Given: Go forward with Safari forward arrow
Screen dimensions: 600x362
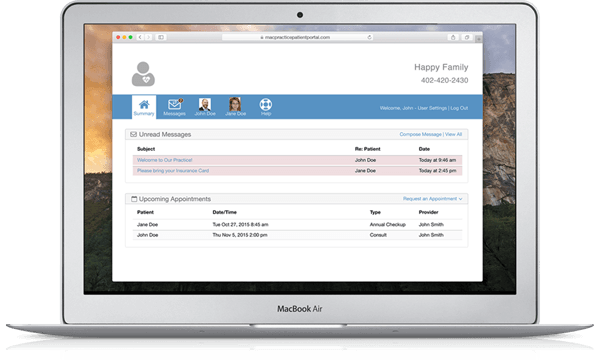Looking at the screenshot, I should [x=148, y=37].
